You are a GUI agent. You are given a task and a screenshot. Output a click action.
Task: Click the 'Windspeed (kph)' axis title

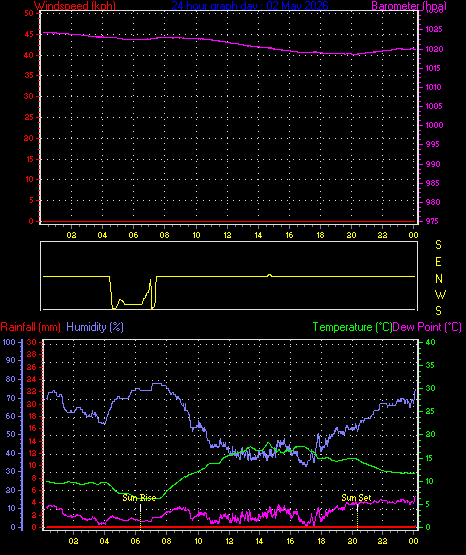[x=75, y=6]
